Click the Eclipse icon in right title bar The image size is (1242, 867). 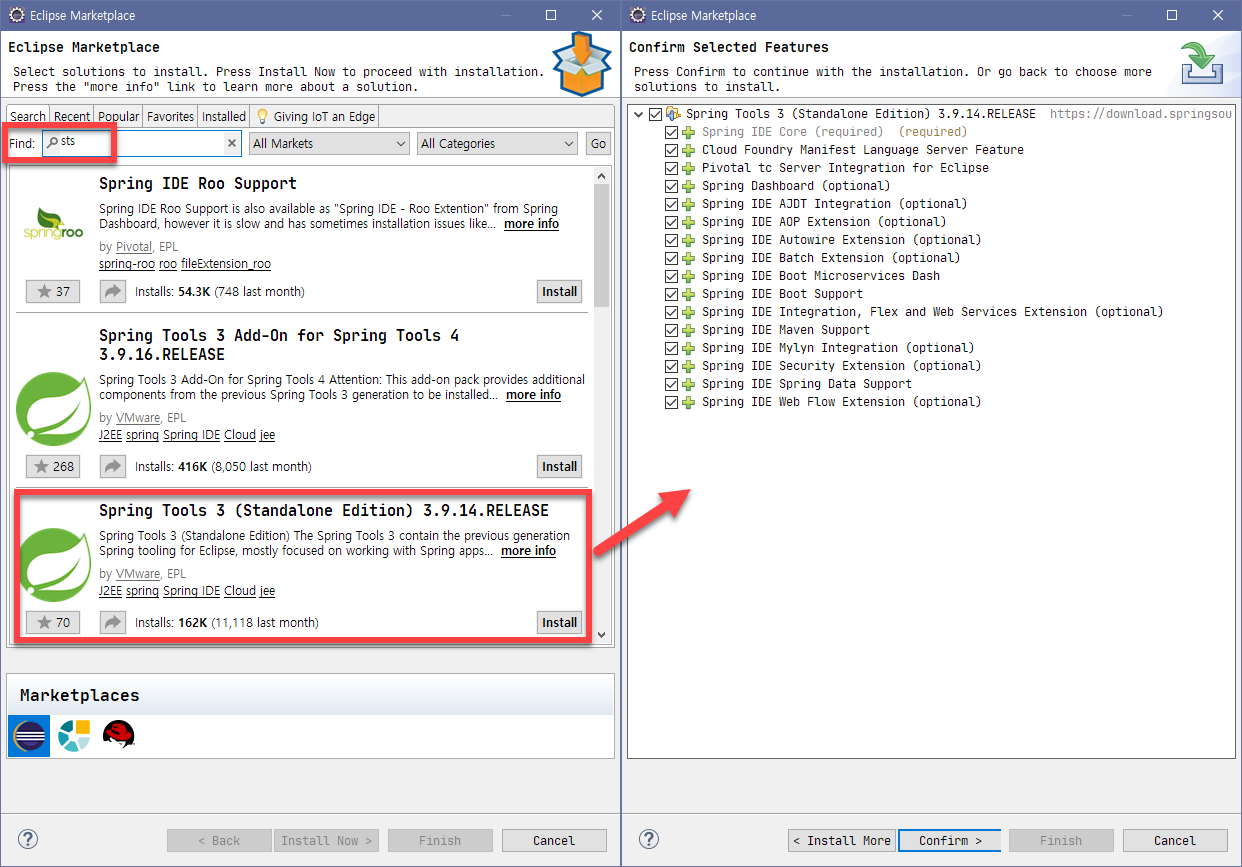[x=637, y=15]
